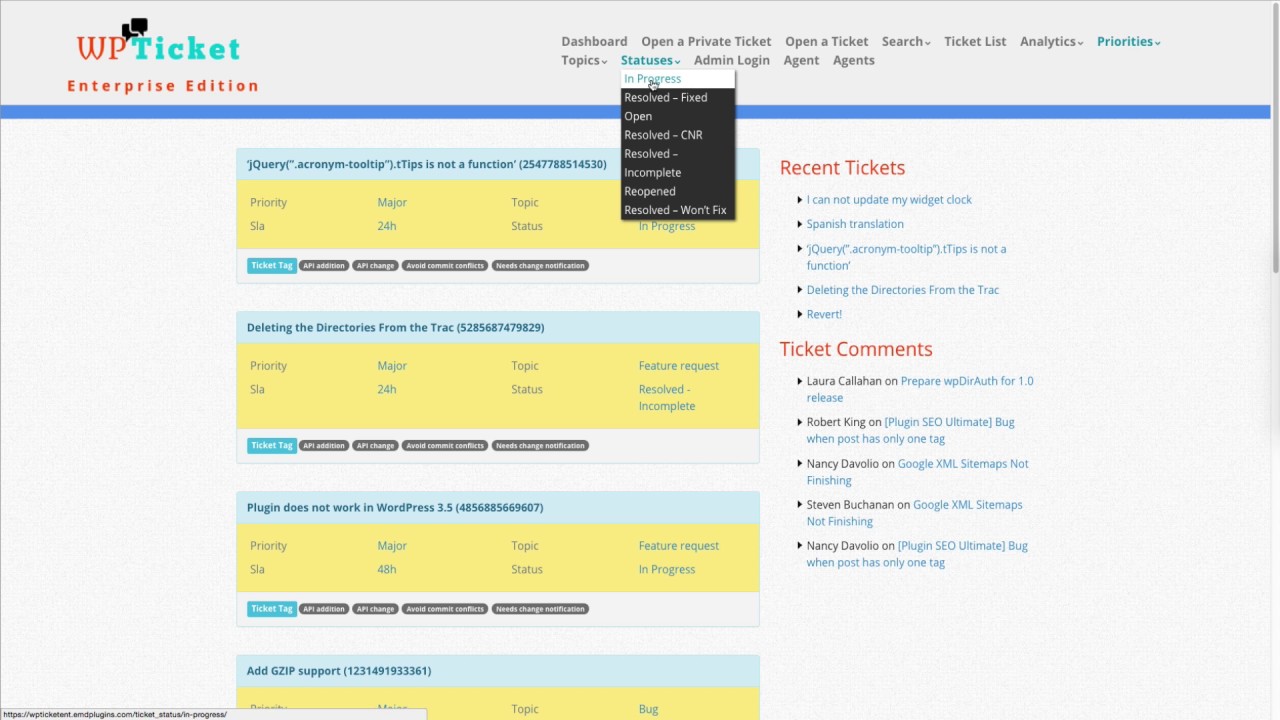This screenshot has width=1280, height=720.
Task: Select Reopened in the status list
Action: pos(650,192)
